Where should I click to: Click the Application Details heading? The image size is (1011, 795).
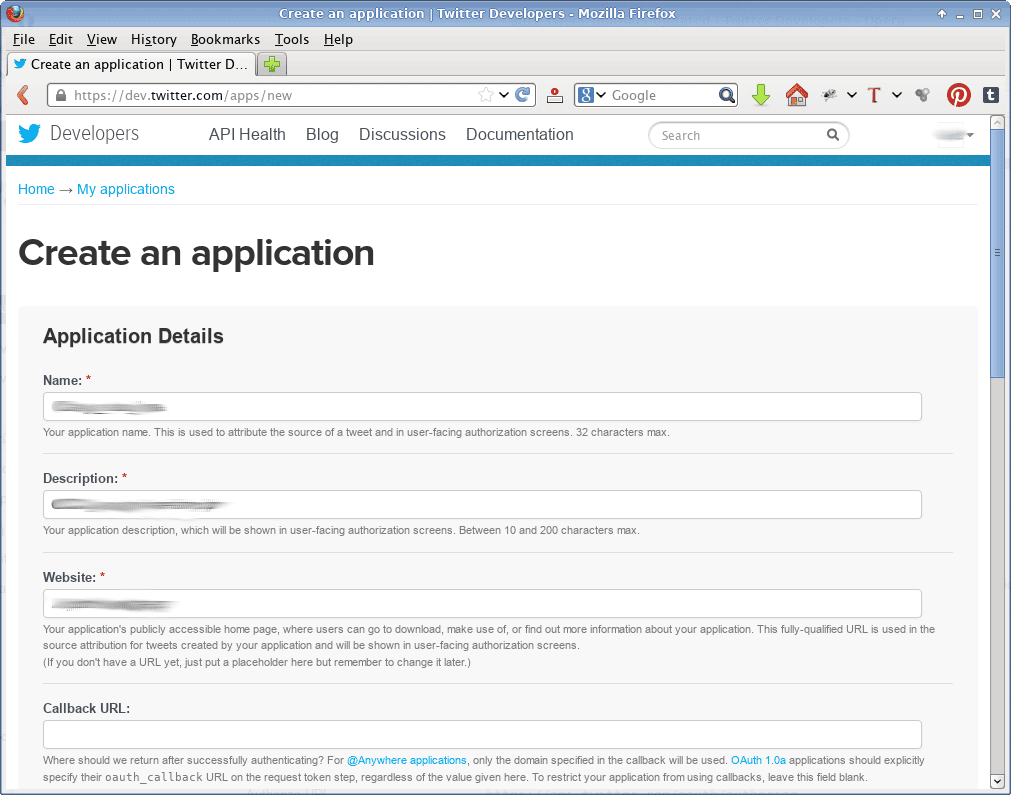[133, 336]
